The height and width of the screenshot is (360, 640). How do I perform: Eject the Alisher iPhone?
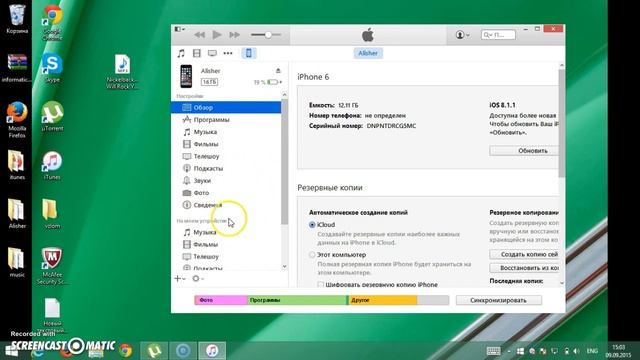(x=278, y=71)
